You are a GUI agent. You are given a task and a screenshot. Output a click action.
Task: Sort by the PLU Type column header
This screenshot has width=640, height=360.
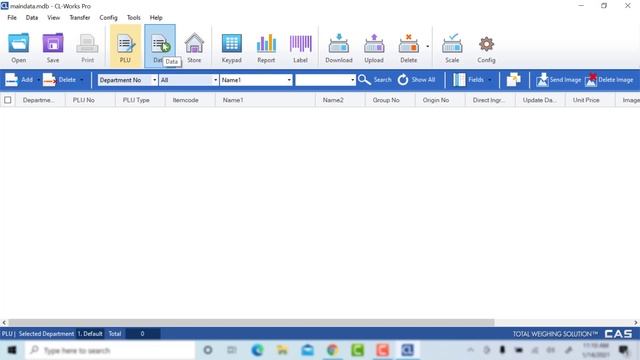click(140, 100)
